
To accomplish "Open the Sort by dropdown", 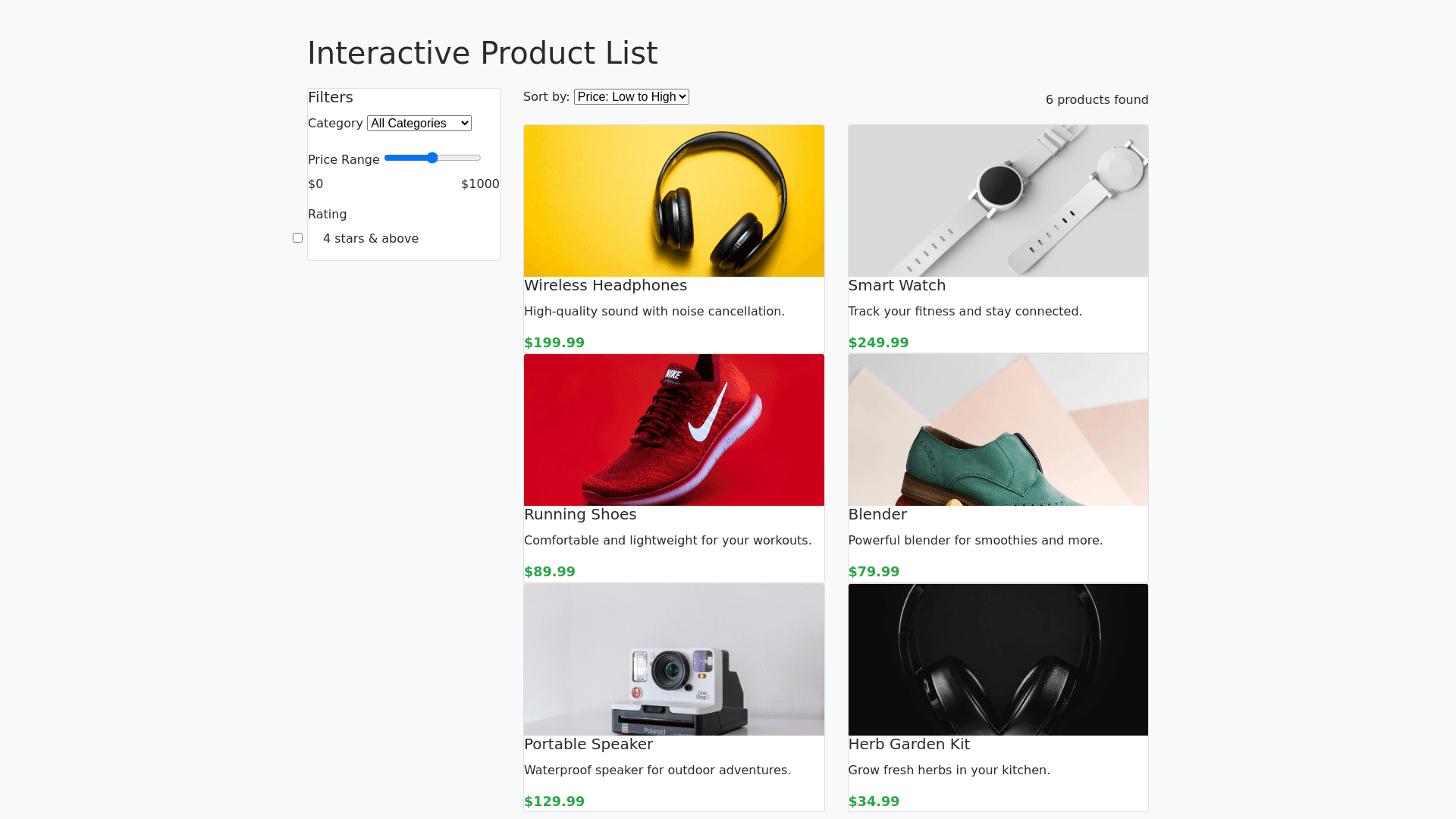I will tap(631, 97).
